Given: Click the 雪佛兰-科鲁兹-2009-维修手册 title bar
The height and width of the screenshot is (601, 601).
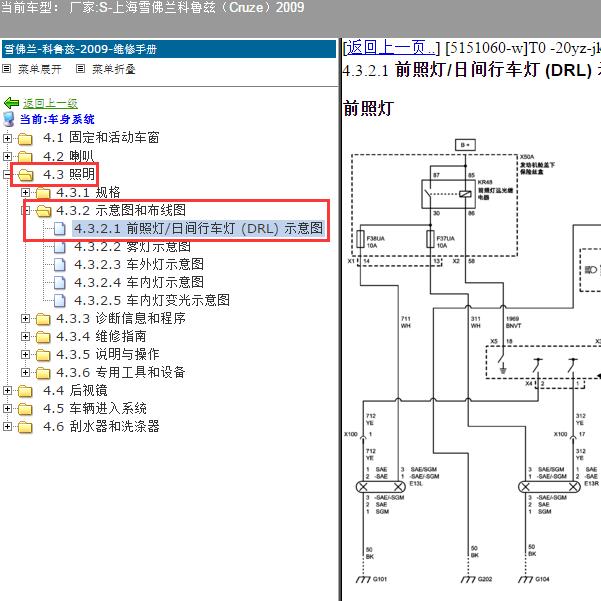Looking at the screenshot, I should click(169, 49).
